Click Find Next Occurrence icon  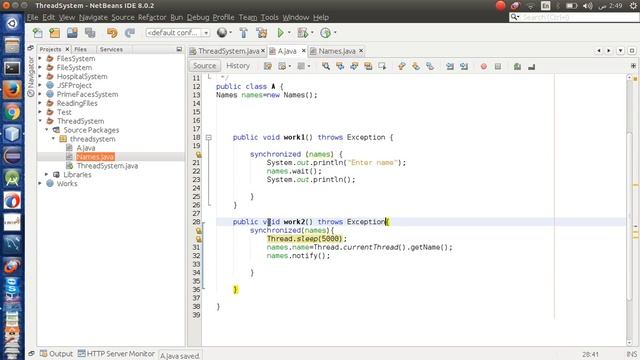354,66
